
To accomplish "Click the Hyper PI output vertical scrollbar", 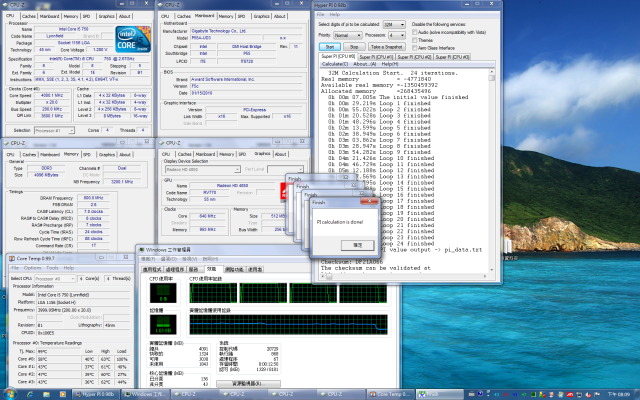I will (x=491, y=171).
